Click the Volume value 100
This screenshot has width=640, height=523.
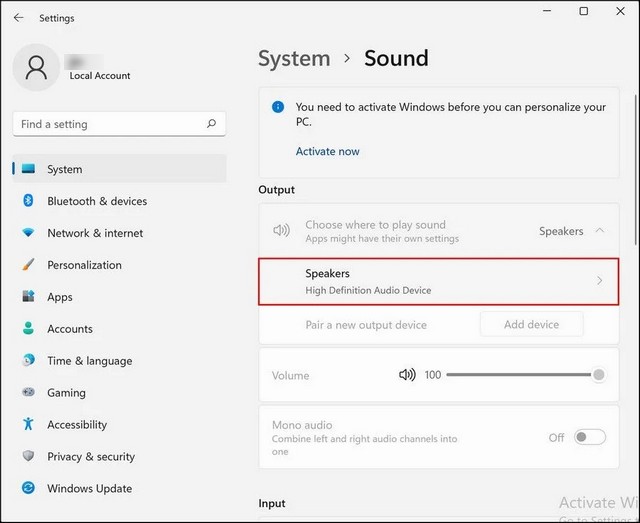433,375
